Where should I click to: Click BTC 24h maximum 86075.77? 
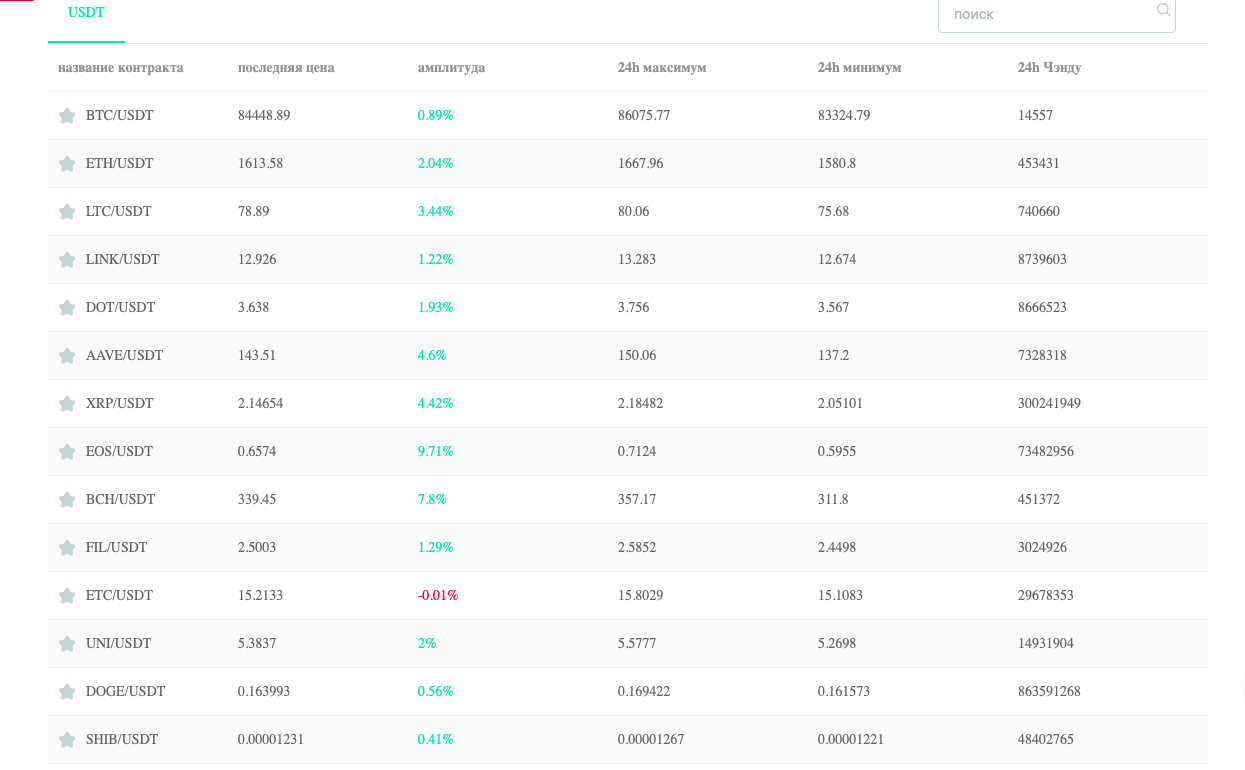pos(644,116)
